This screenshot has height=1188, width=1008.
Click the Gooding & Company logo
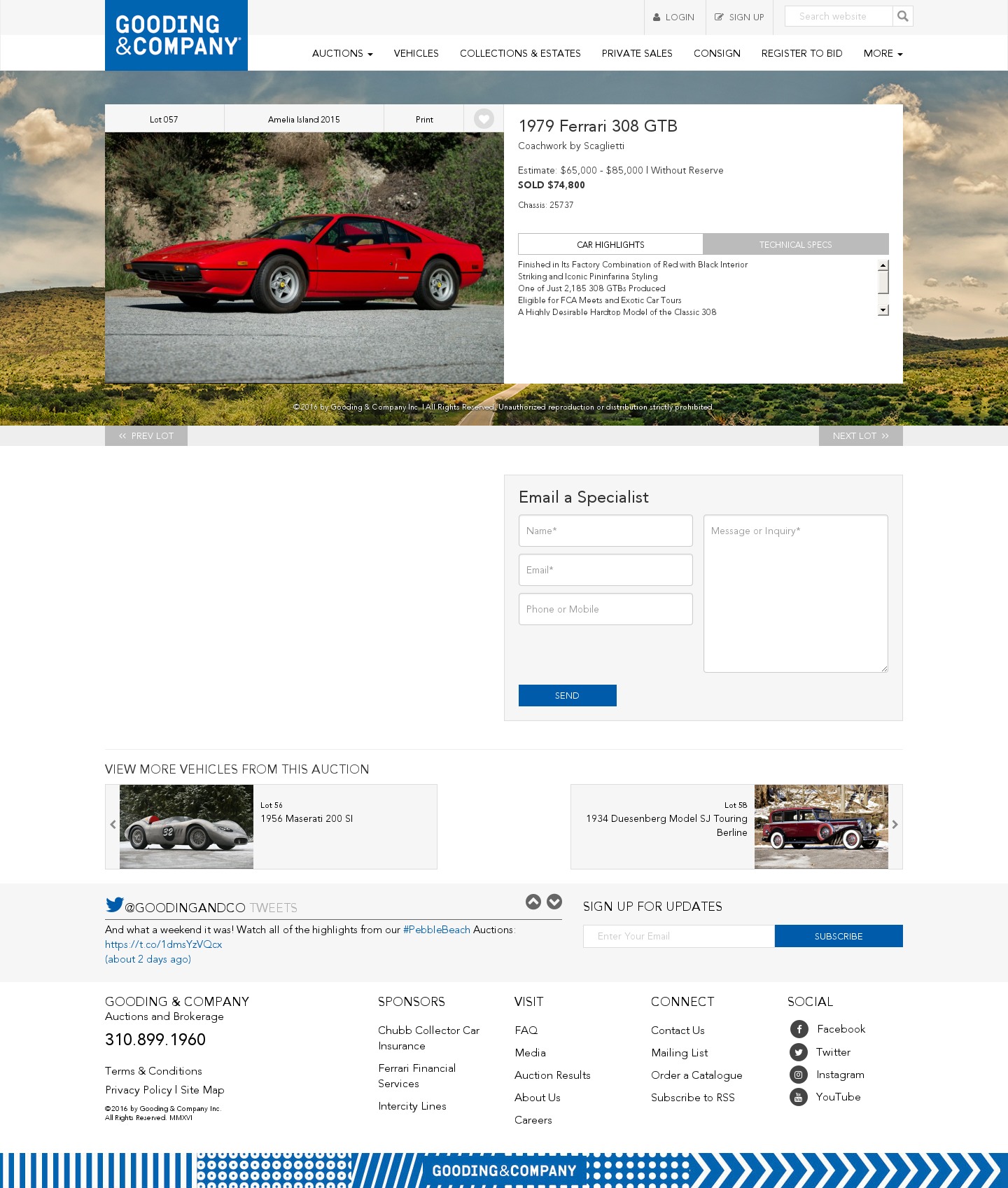176,35
